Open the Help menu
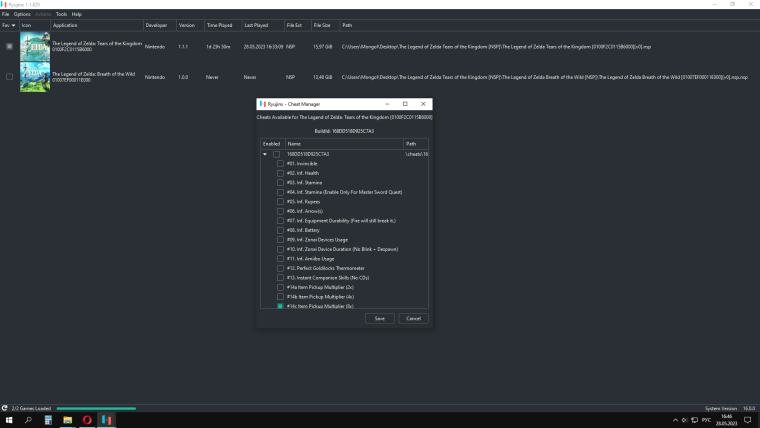The height and width of the screenshot is (428, 760). [x=77, y=14]
